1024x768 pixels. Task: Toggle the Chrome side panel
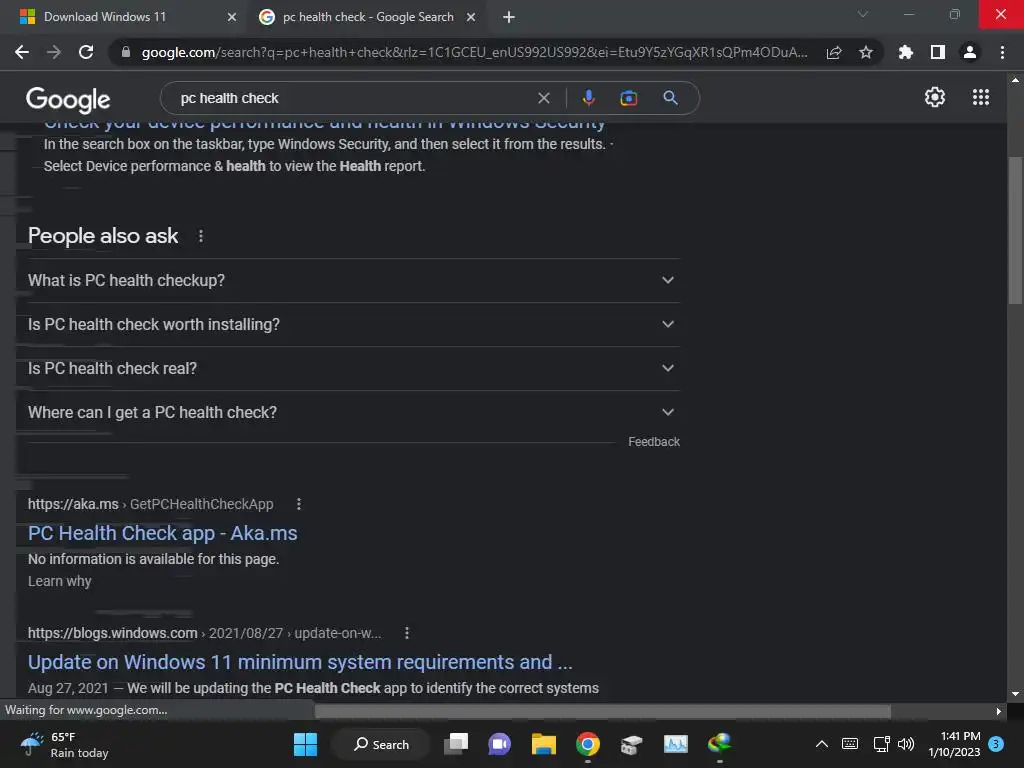938,52
